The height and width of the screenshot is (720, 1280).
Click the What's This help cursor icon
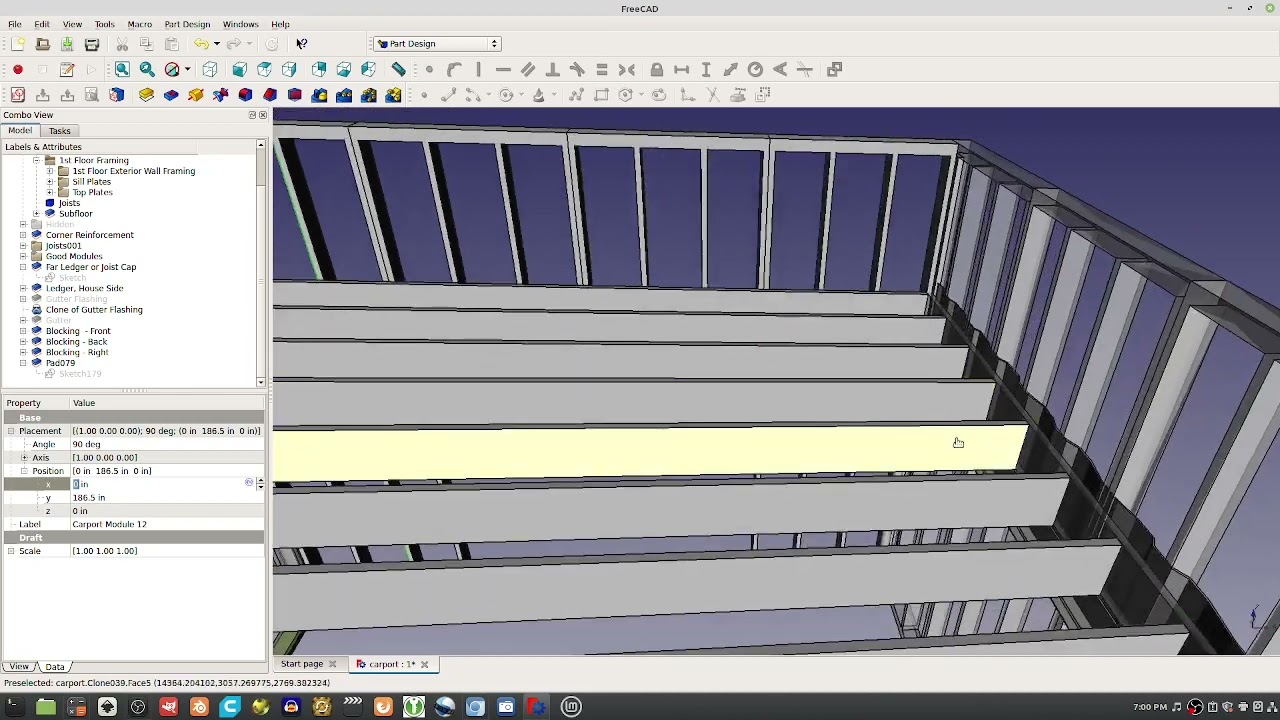(x=301, y=43)
